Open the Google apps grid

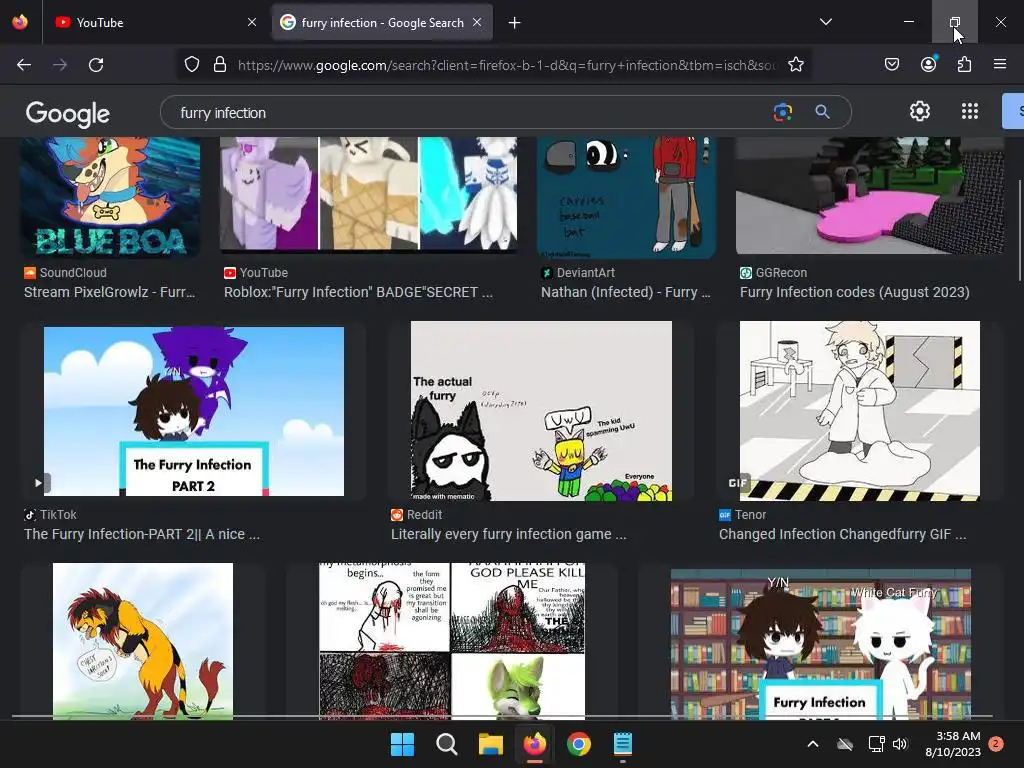(x=970, y=112)
